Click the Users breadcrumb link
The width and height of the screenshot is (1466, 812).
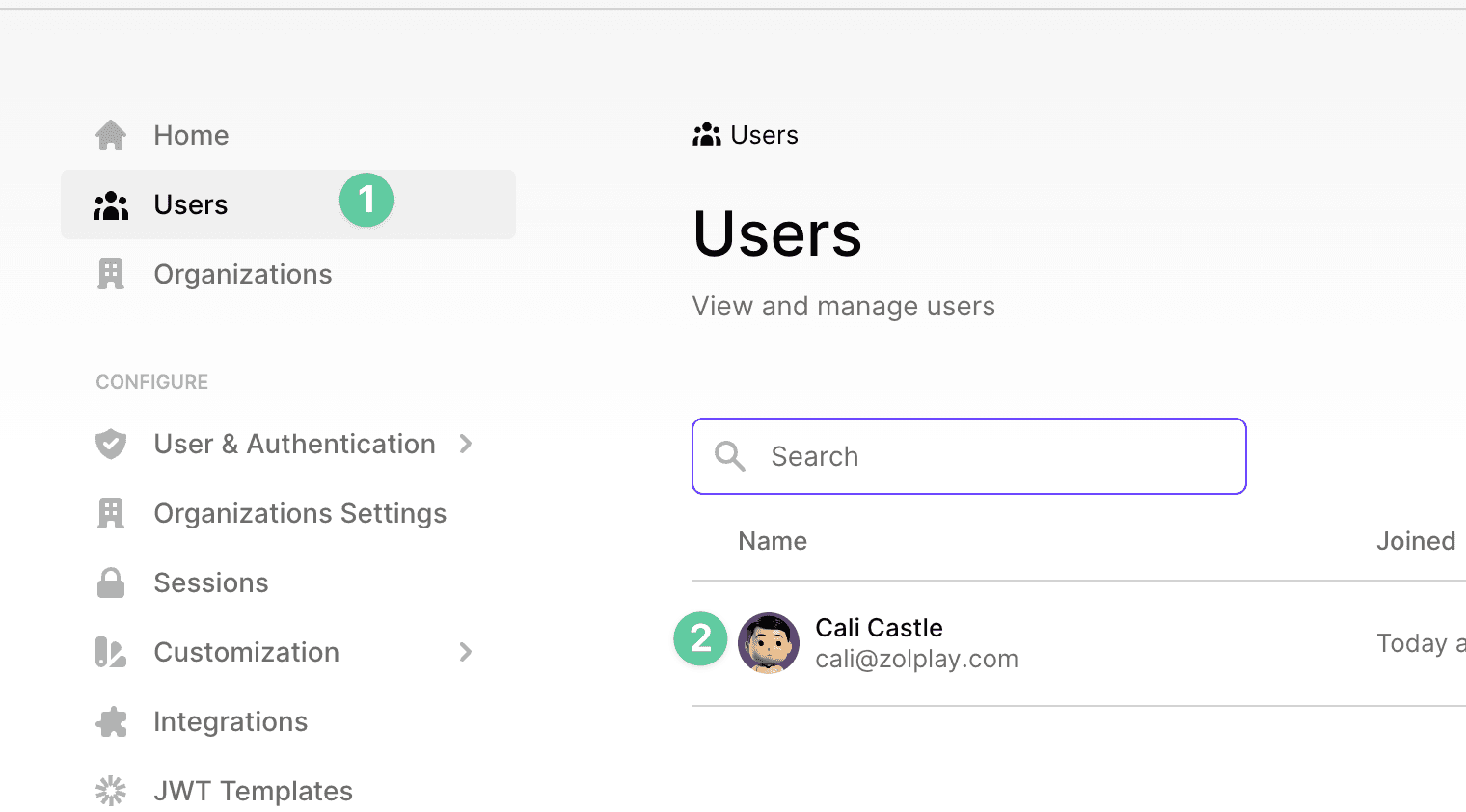pos(763,135)
